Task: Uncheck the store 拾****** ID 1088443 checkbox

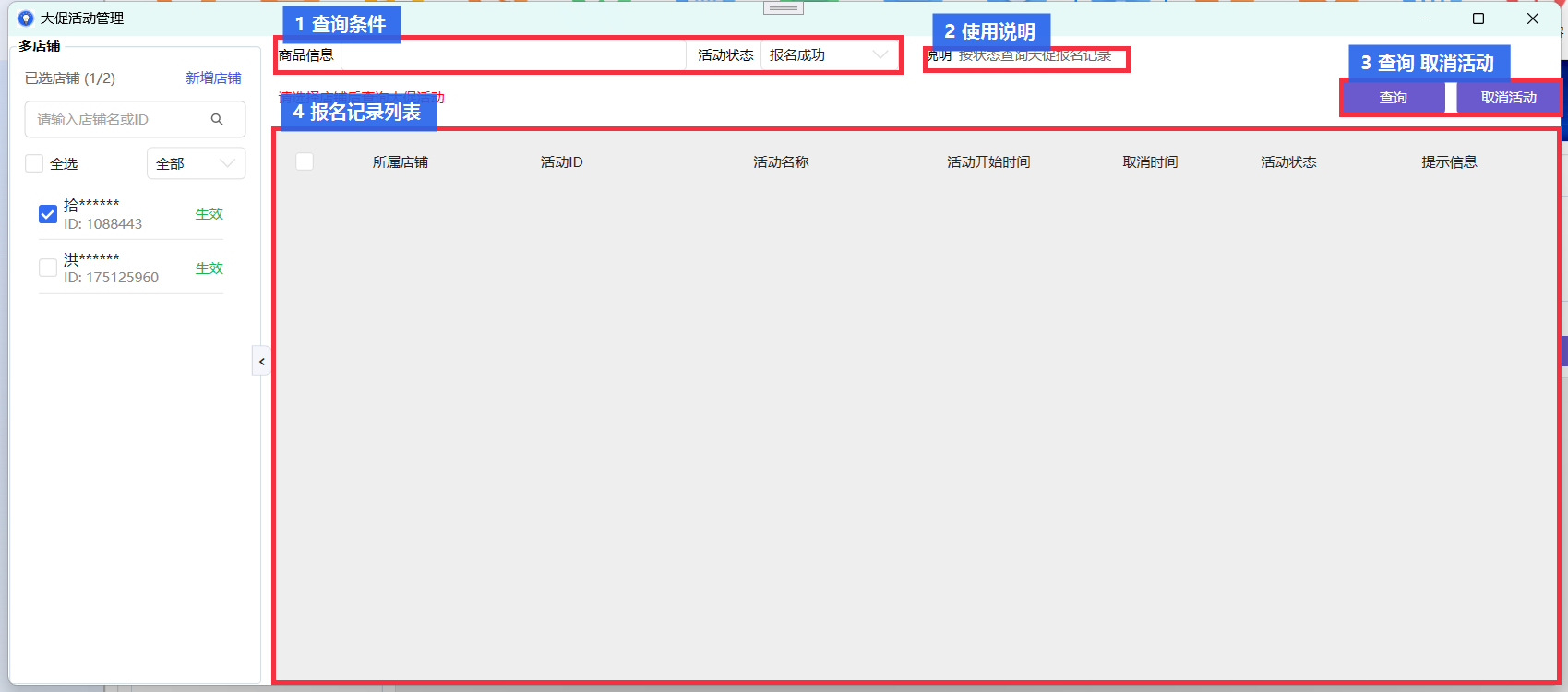Action: pos(48,214)
